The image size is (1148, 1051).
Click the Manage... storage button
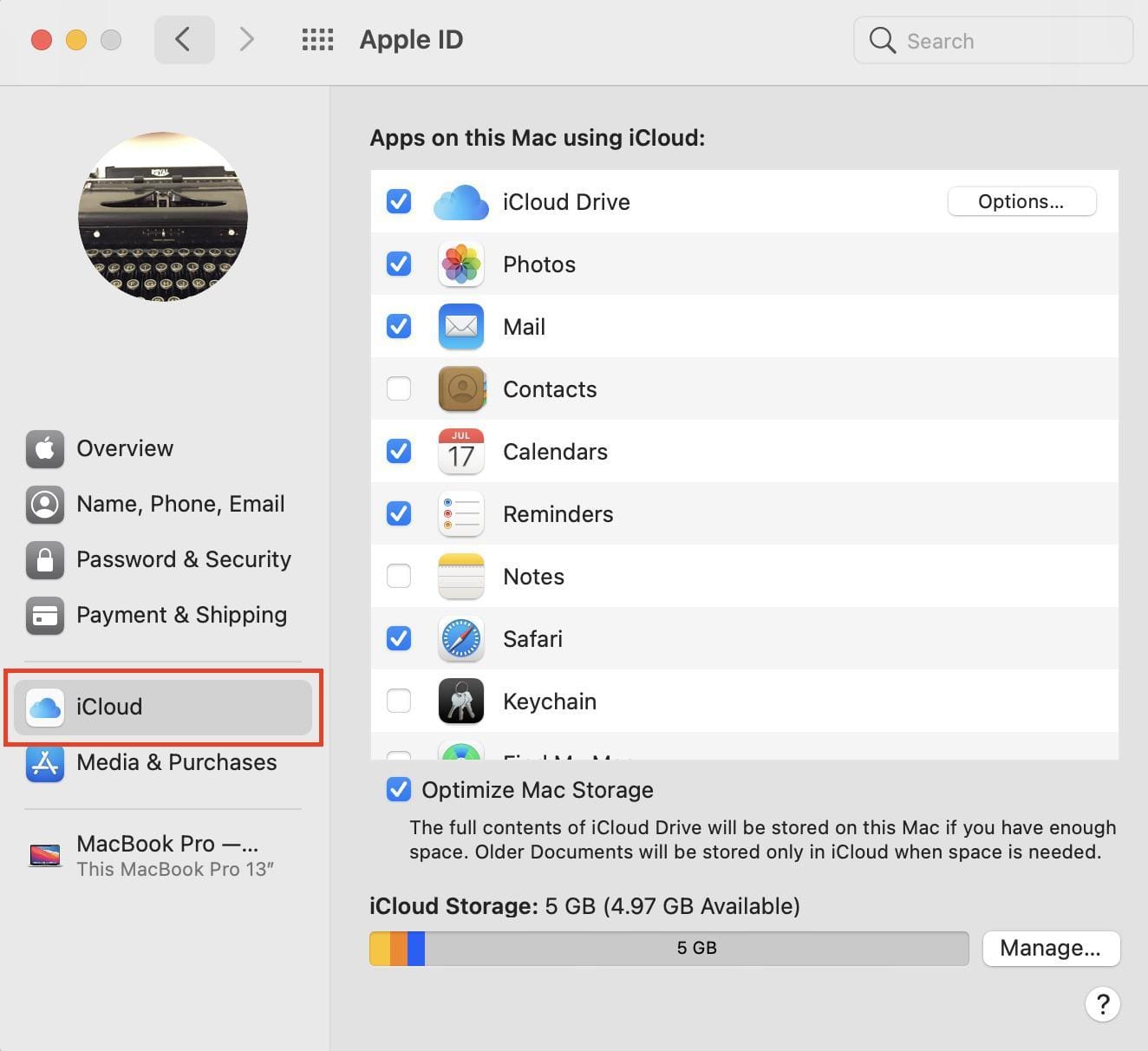click(1051, 948)
